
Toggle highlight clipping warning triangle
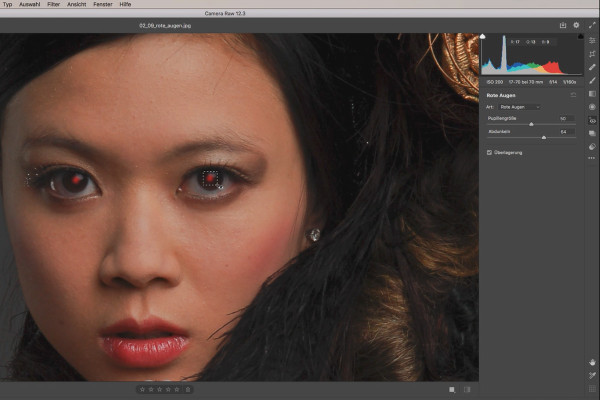tap(580, 36)
